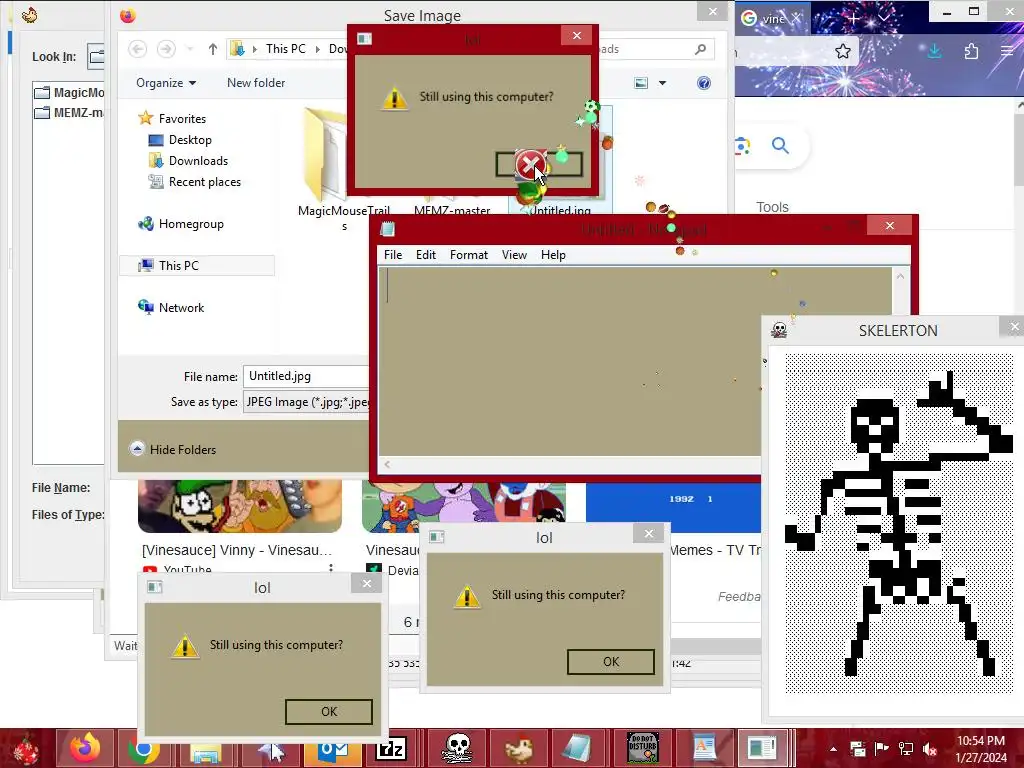Click the Windows Start ornament button
Screen dimensions: 1024x768
pos(25,749)
